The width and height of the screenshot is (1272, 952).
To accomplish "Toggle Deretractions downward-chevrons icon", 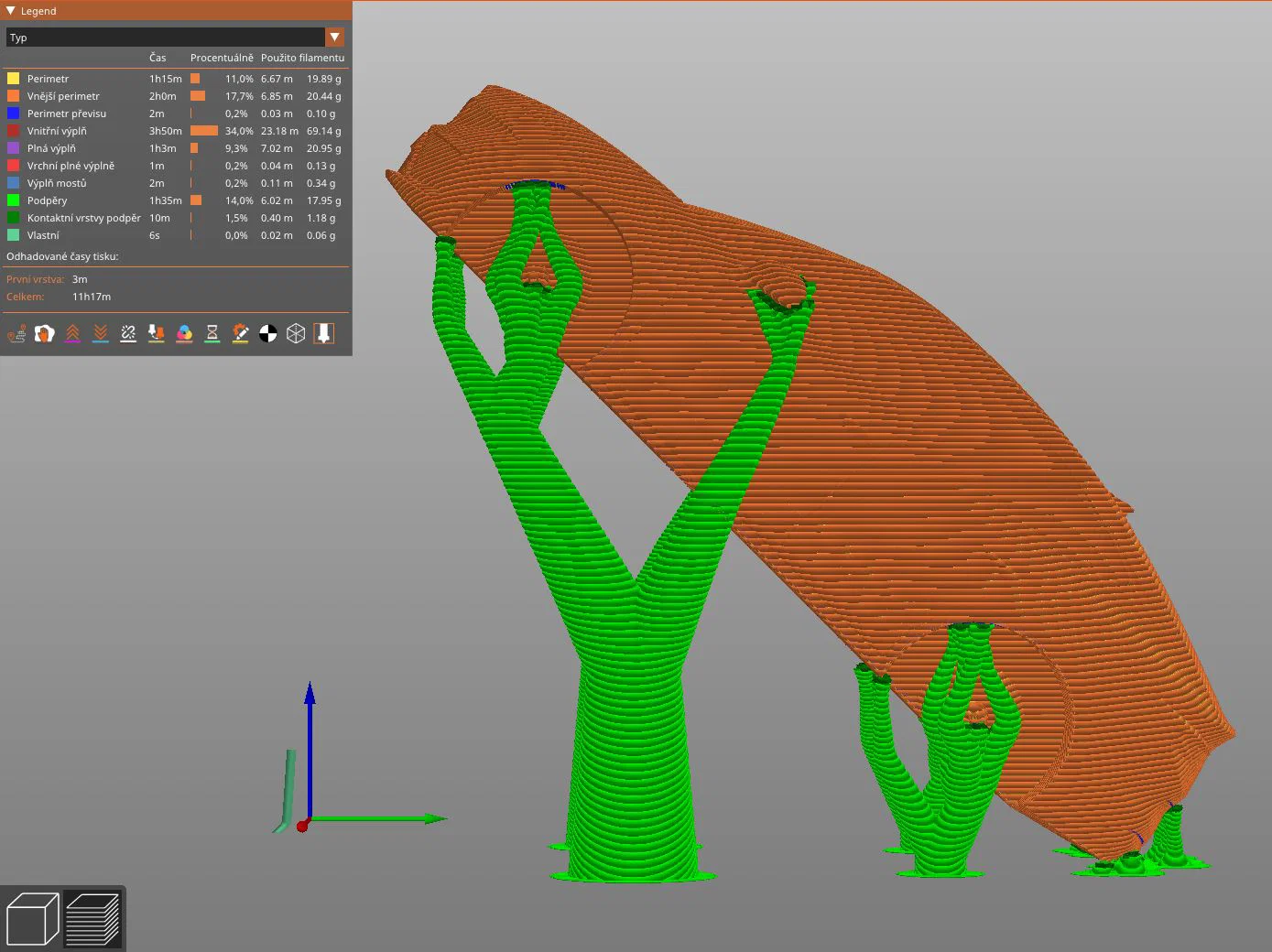I will tap(101, 334).
